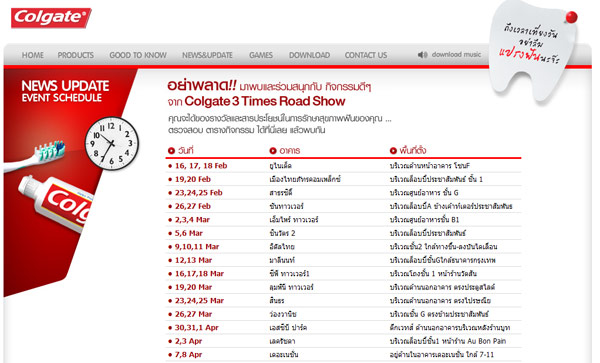Click location text ending with ชั้น B1
600x363 pixels.
click(424, 220)
